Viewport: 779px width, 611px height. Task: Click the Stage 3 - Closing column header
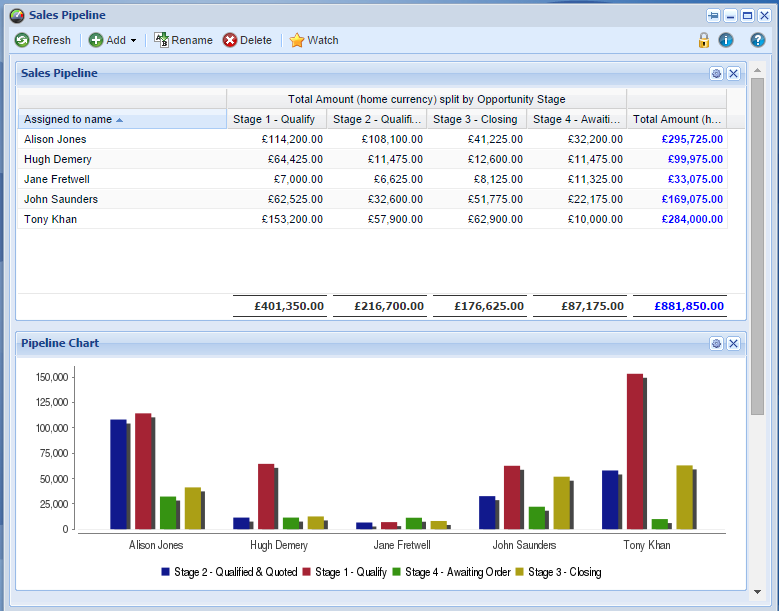click(477, 119)
